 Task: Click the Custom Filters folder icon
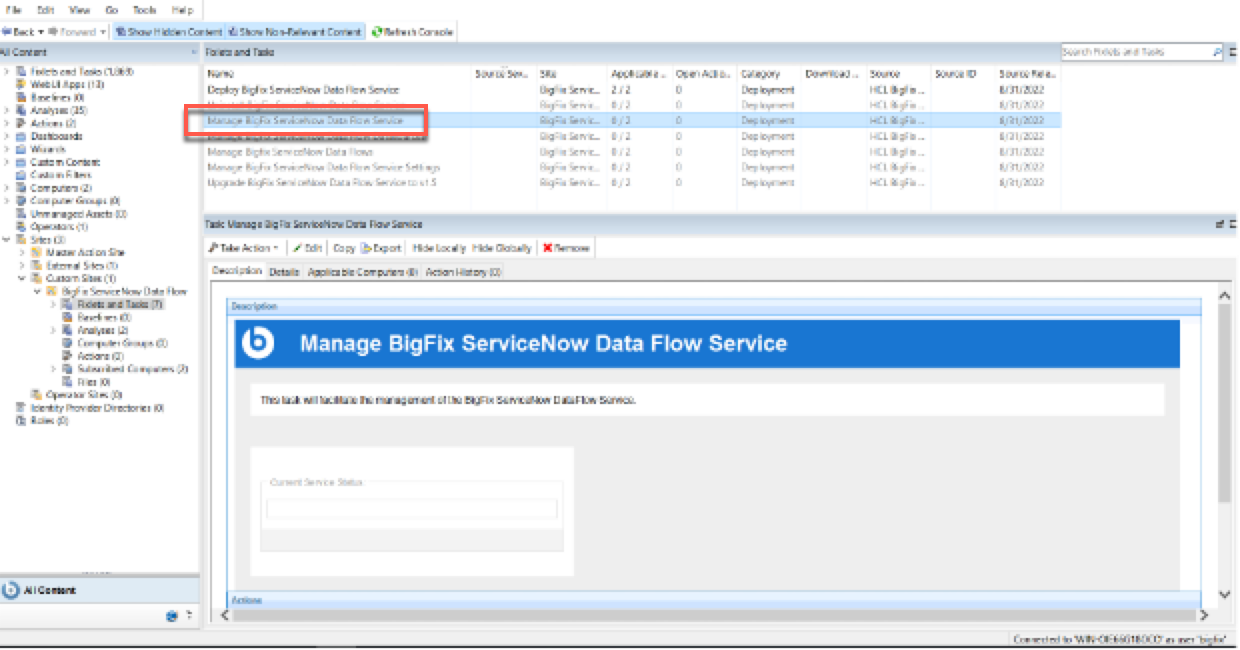point(22,175)
